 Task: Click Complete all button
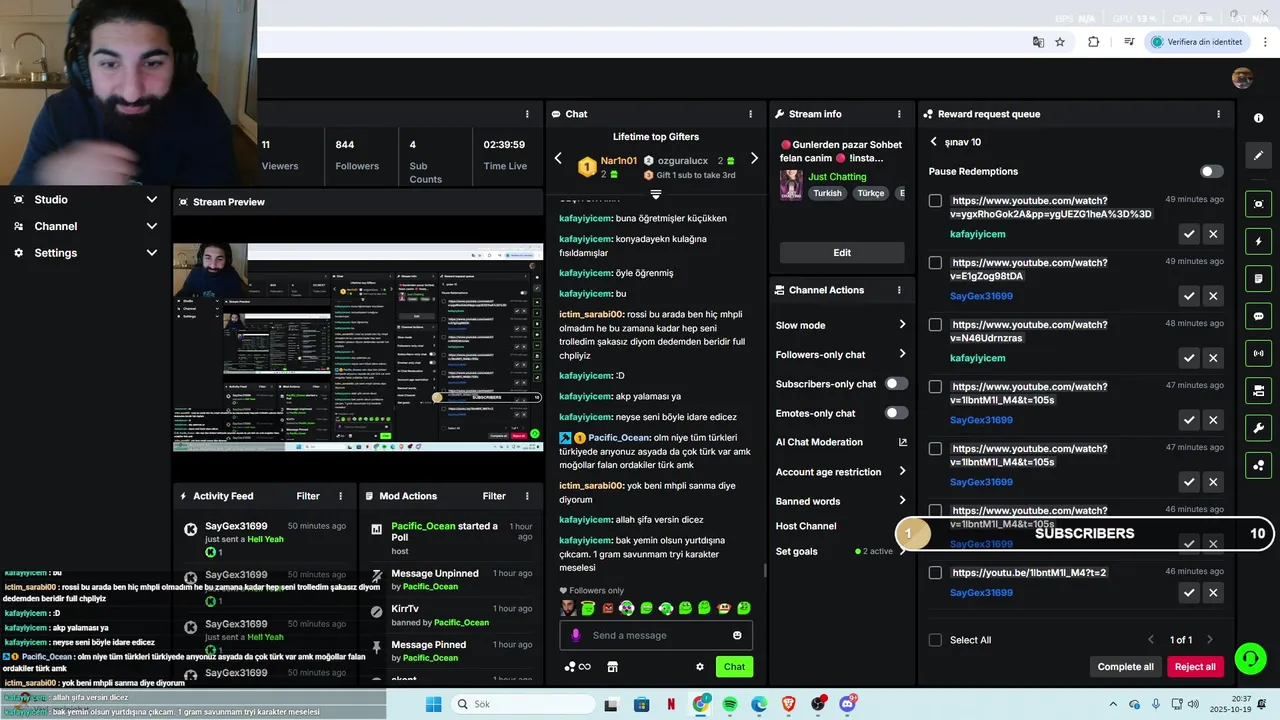point(1125,667)
